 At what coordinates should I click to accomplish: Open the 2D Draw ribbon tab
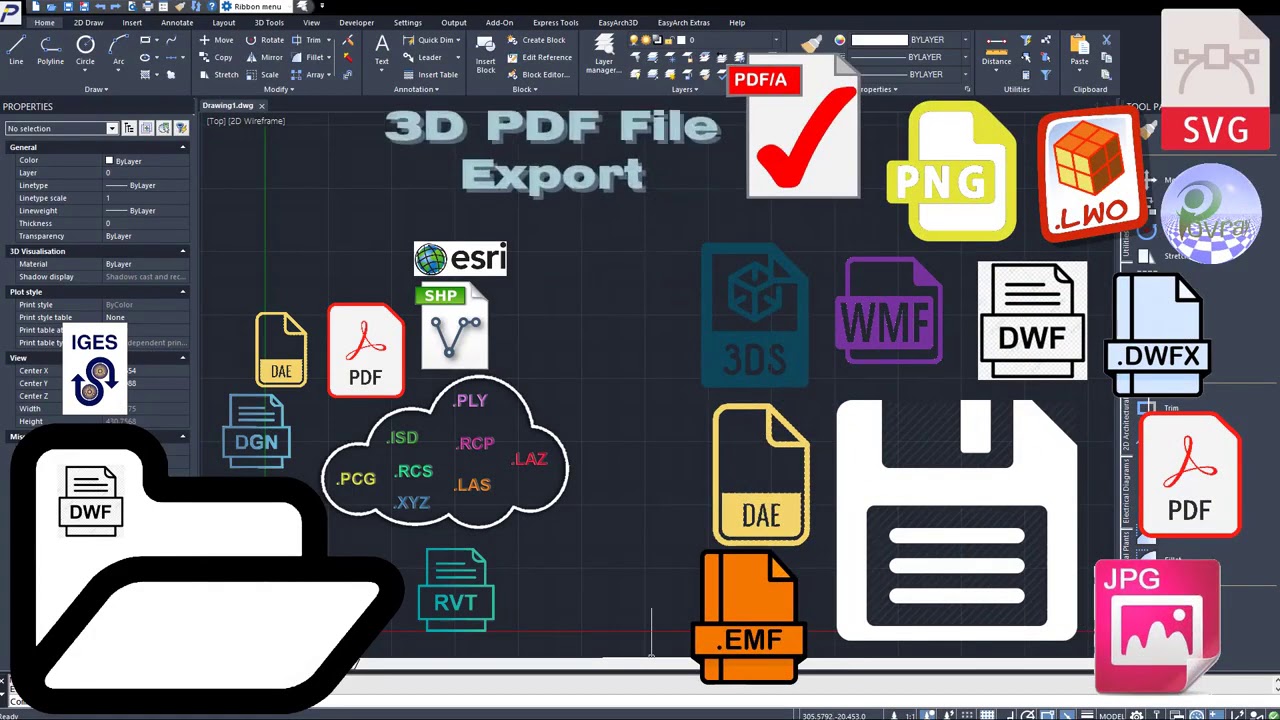click(x=88, y=22)
